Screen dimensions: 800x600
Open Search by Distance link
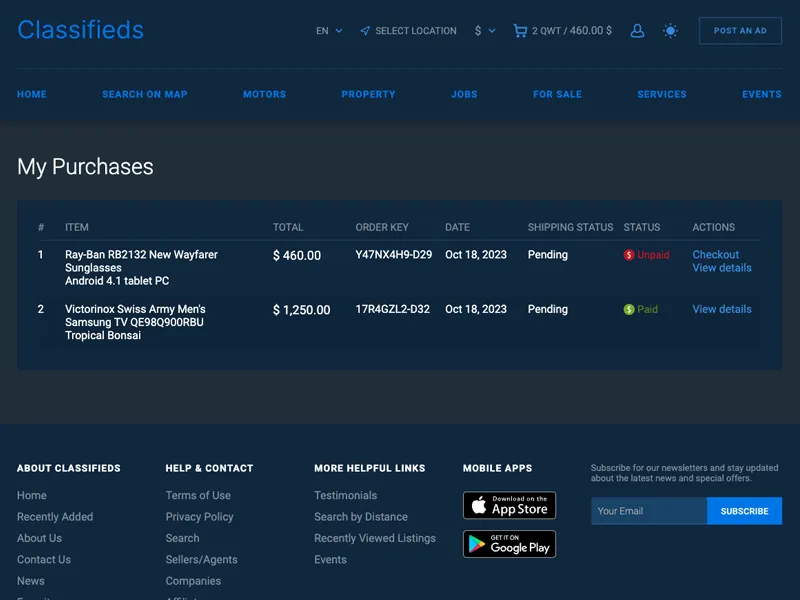click(361, 517)
